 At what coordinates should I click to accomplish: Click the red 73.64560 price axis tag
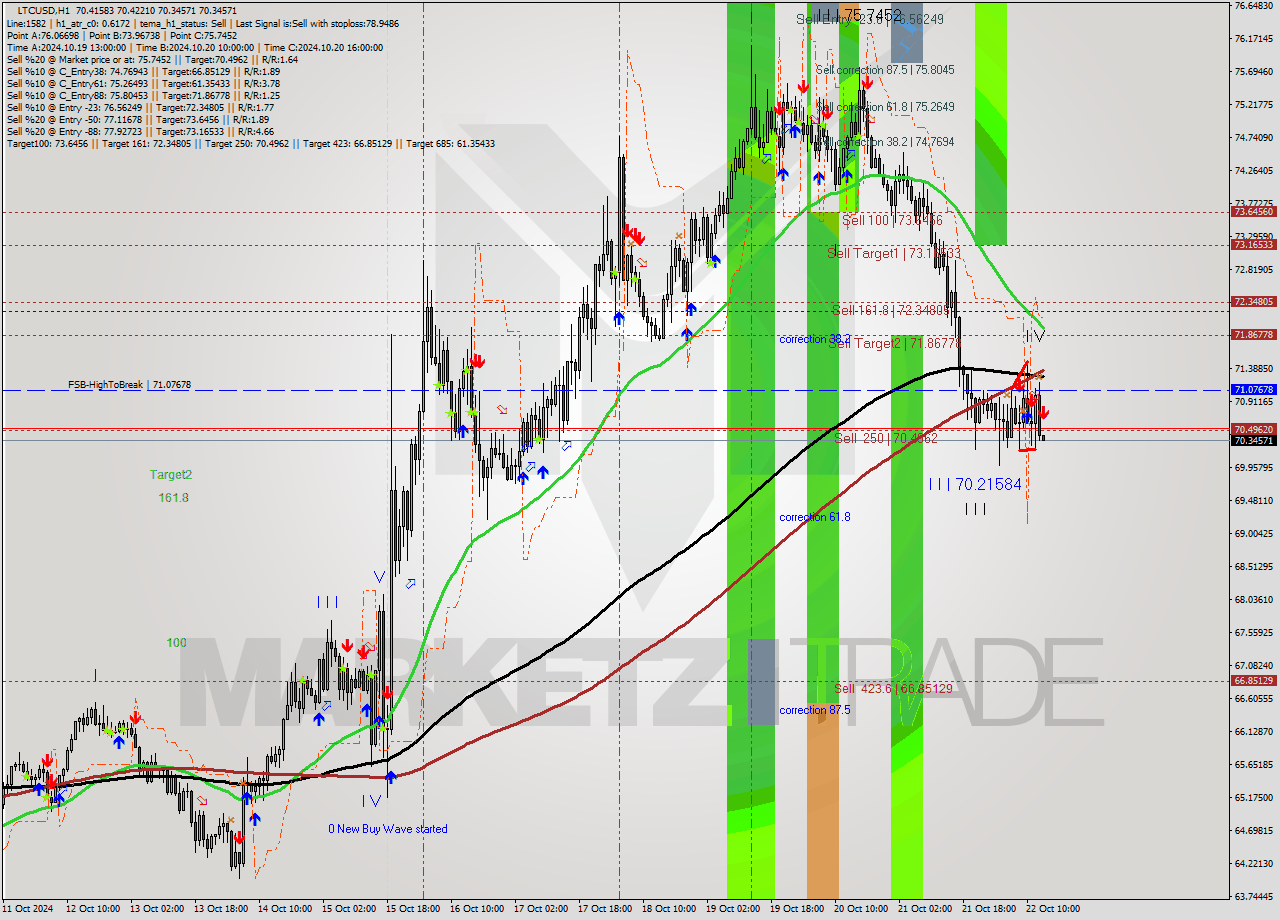pyautogui.click(x=1253, y=212)
